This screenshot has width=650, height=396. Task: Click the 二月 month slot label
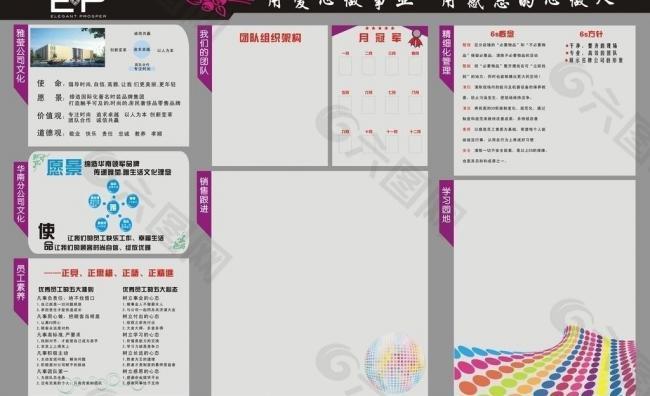(369, 53)
